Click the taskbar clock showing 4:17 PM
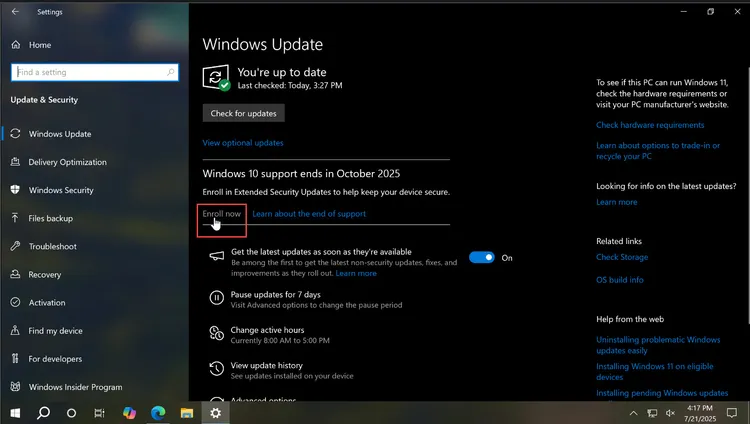The image size is (750, 424). coord(700,413)
